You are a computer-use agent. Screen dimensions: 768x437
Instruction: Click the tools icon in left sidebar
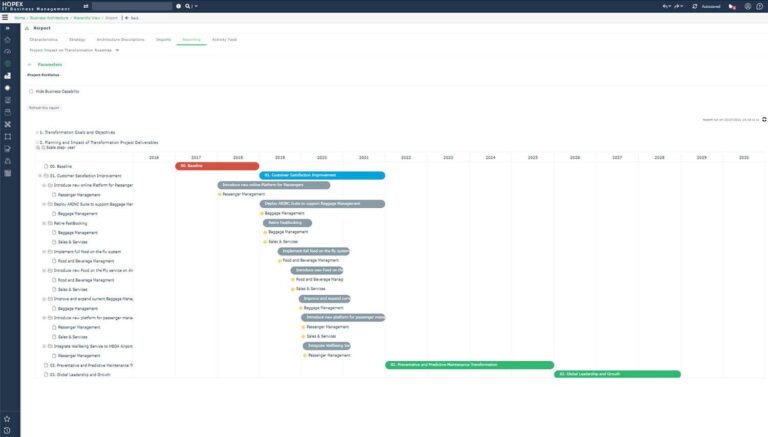tap(7, 123)
